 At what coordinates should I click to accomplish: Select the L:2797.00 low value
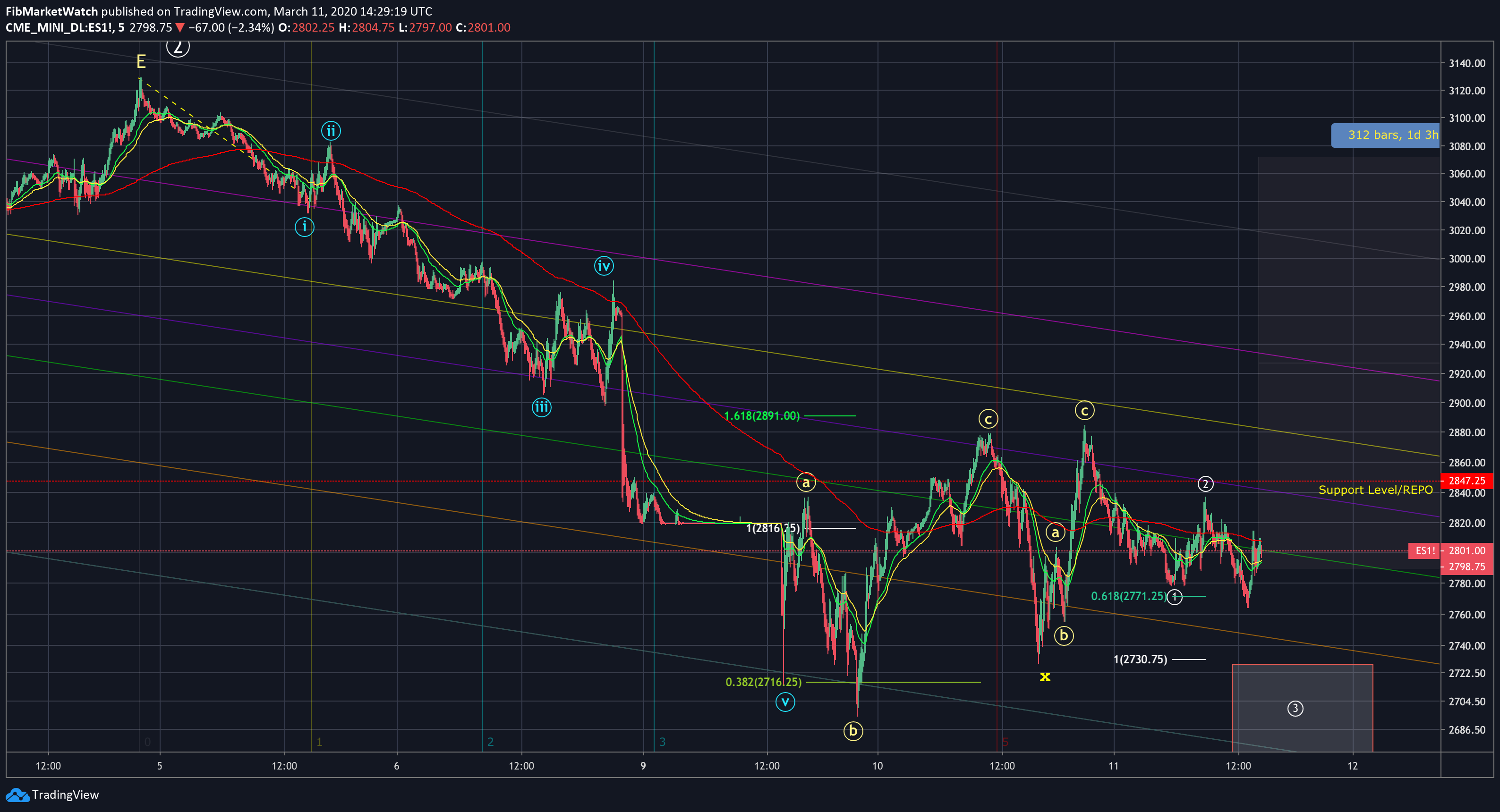point(425,27)
